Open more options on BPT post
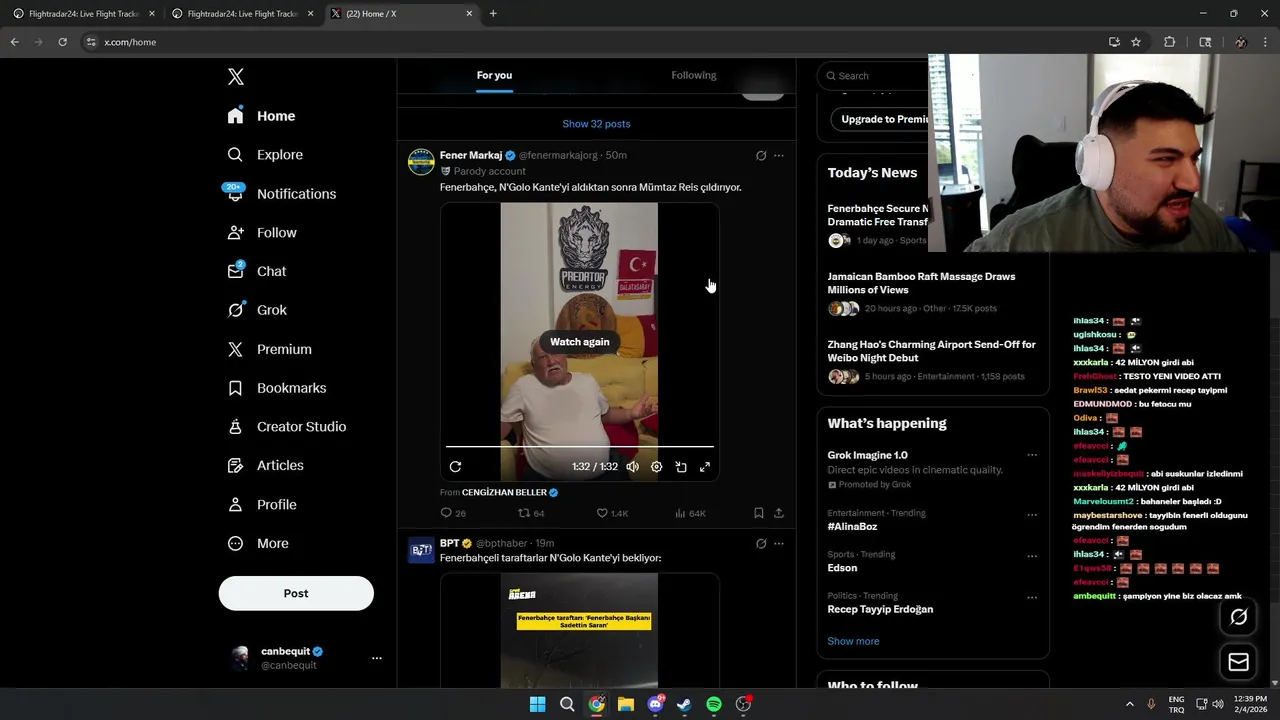 [779, 544]
